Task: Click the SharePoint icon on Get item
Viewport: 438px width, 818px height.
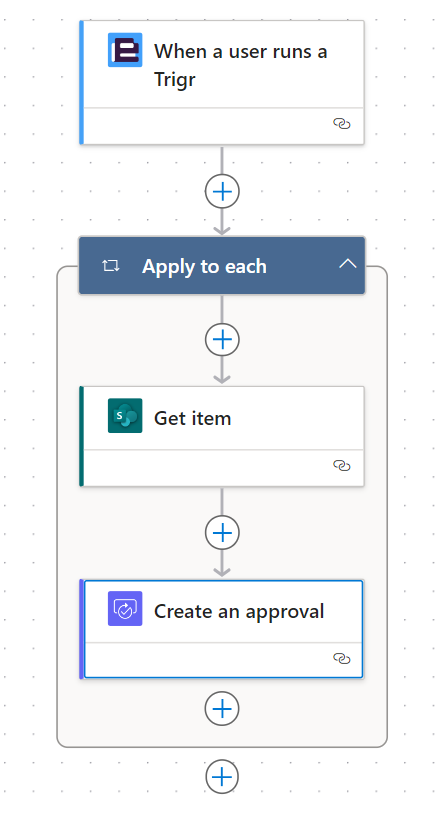Action: tap(125, 416)
